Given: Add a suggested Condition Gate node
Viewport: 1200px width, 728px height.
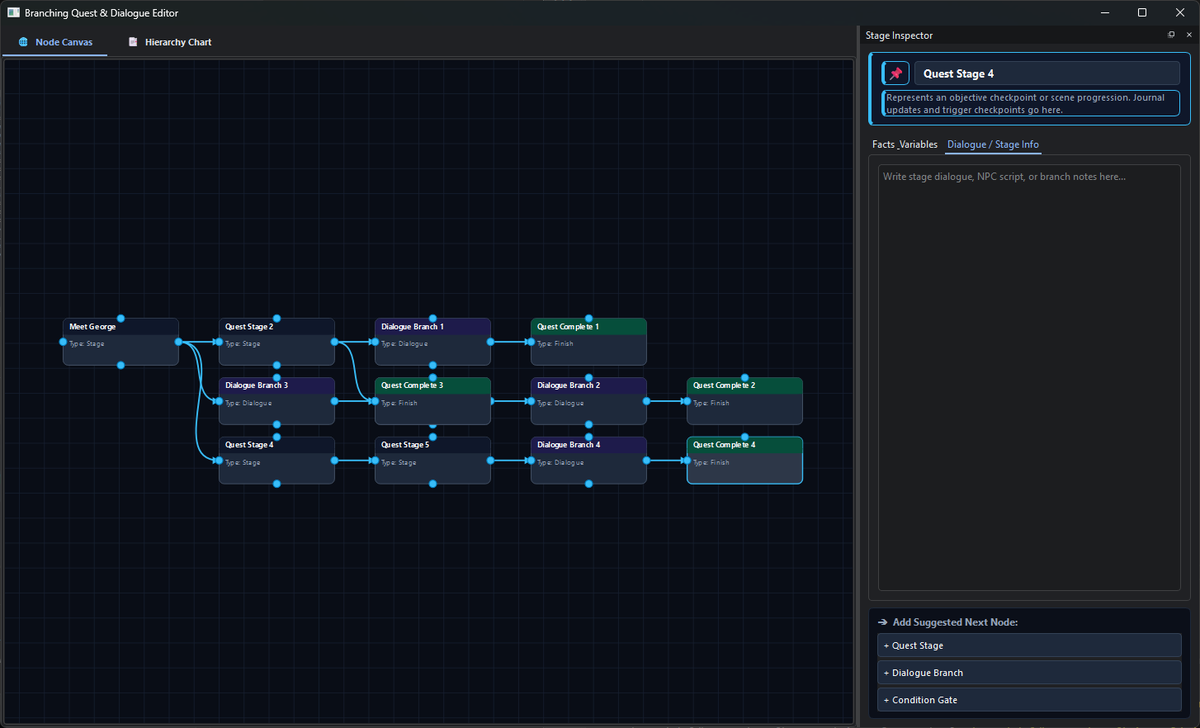Looking at the screenshot, I should (x=1029, y=700).
